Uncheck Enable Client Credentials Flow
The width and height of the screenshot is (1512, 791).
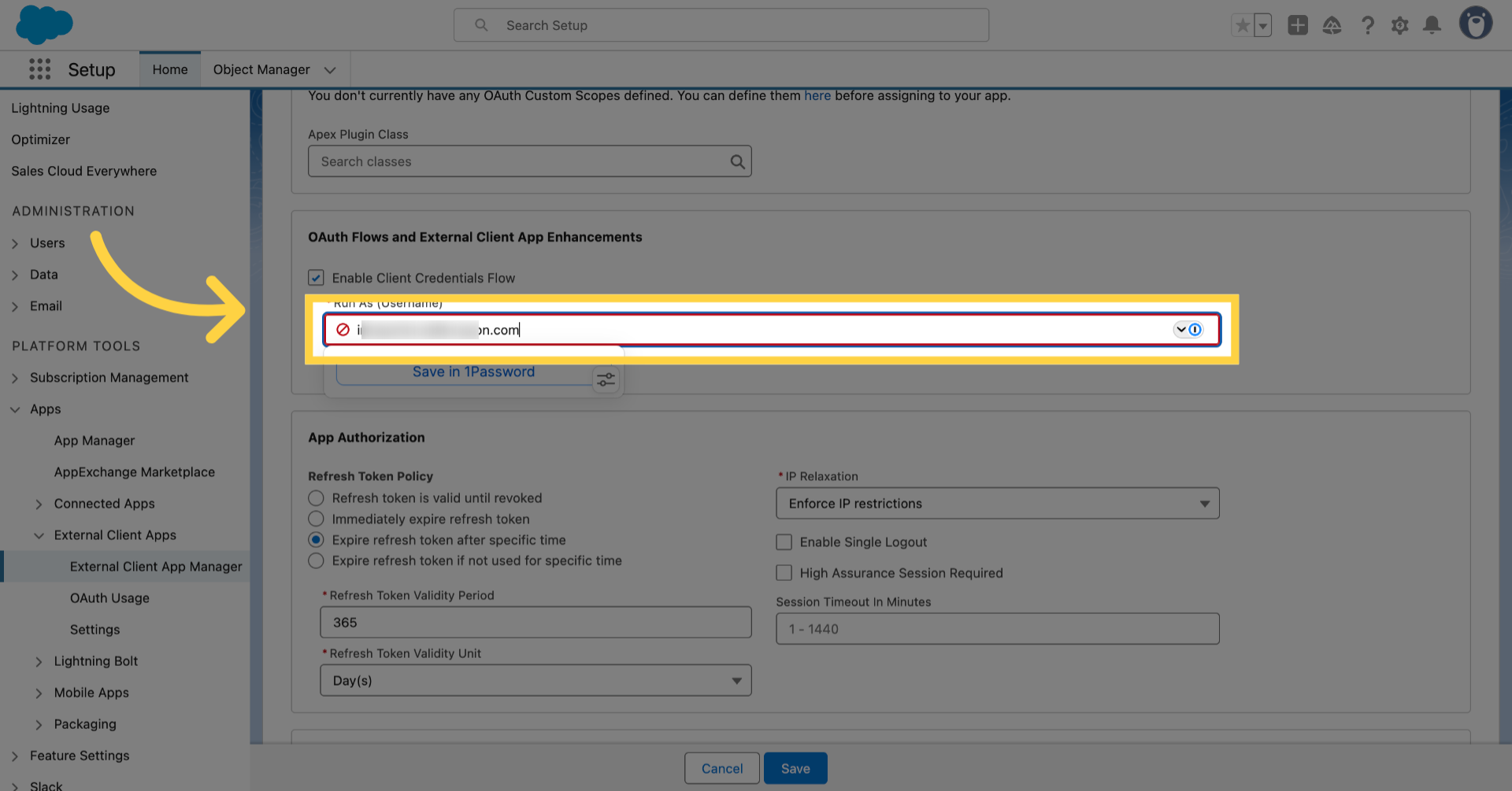(316, 278)
